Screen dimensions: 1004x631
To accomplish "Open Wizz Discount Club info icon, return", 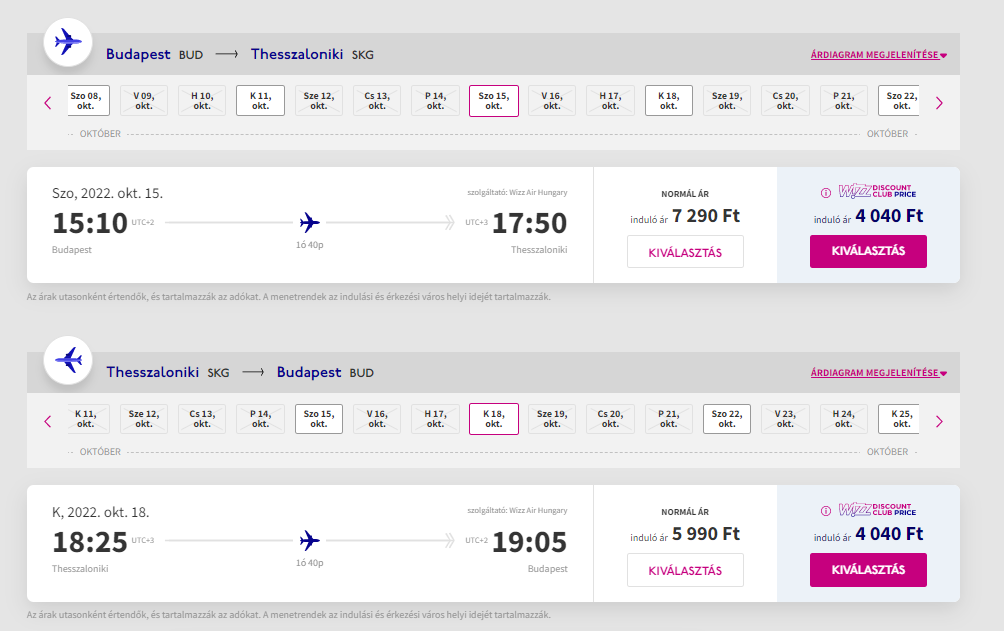I will point(826,511).
